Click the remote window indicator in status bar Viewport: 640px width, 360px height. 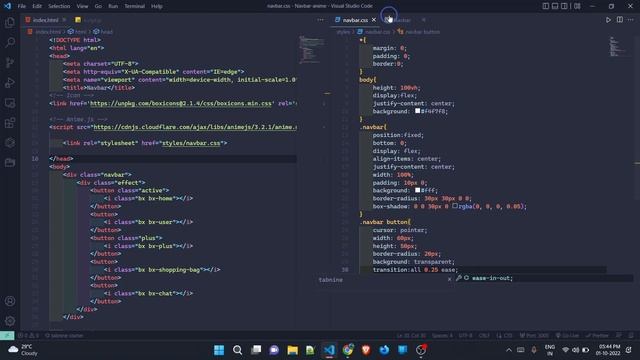(7, 336)
